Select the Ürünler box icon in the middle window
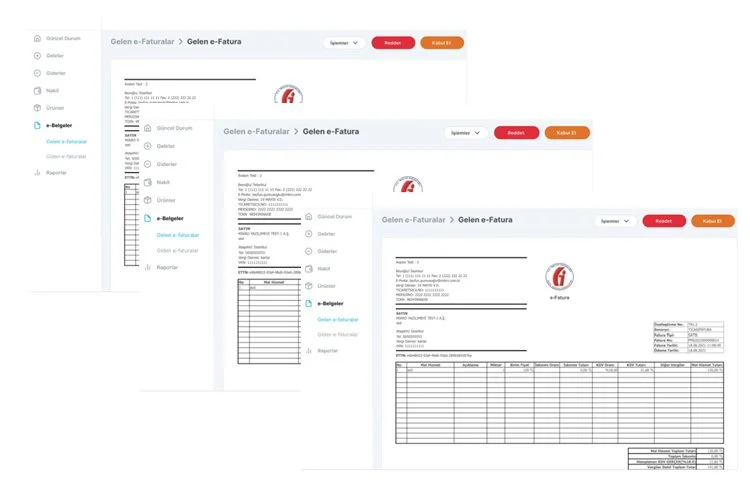Screen dimensions: 750x500 (x=147, y=199)
